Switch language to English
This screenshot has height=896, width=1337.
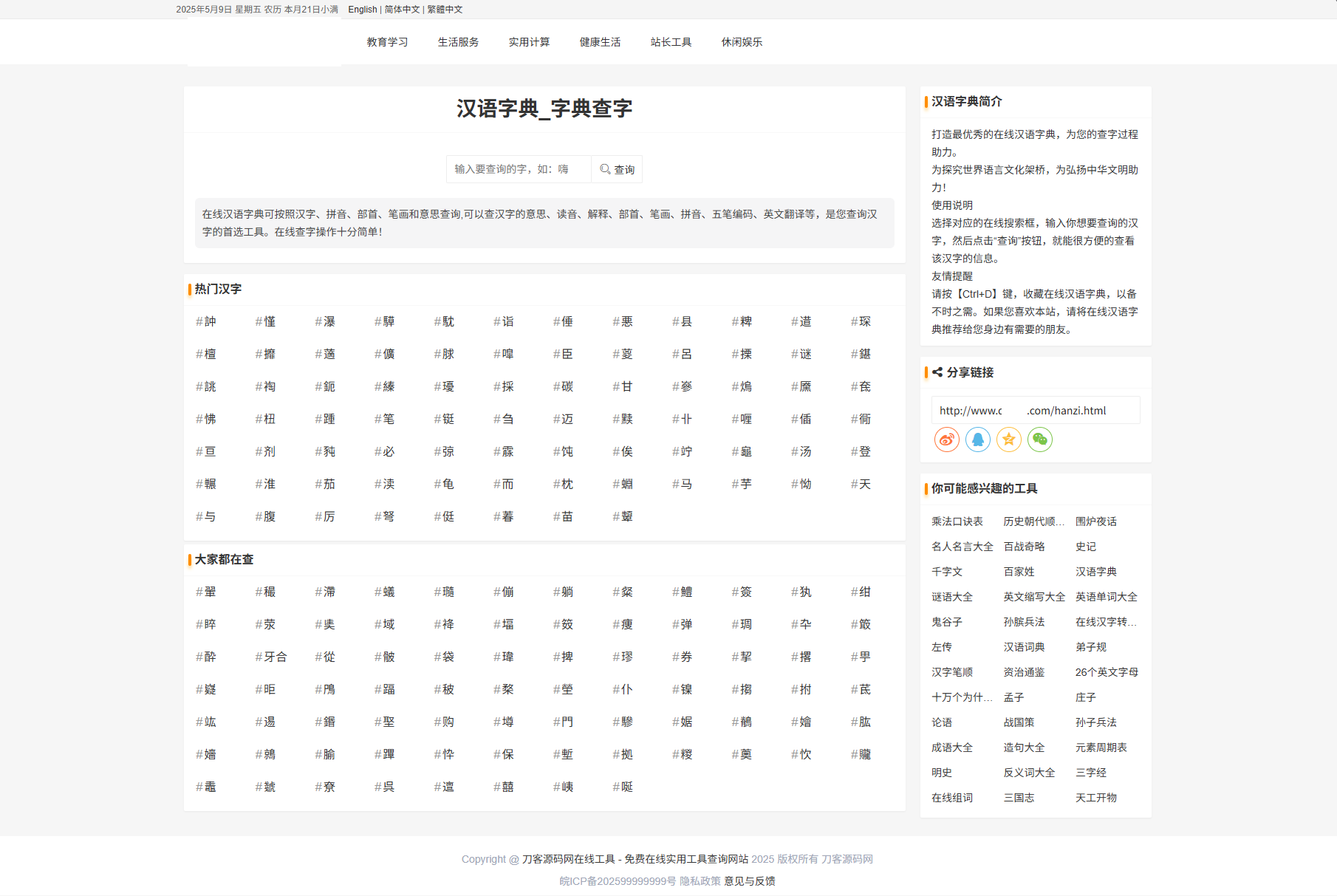tap(362, 10)
